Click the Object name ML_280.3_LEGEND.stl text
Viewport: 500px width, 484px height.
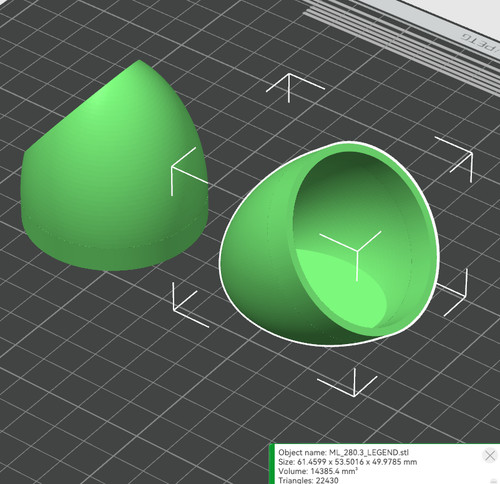pyautogui.click(x=343, y=453)
